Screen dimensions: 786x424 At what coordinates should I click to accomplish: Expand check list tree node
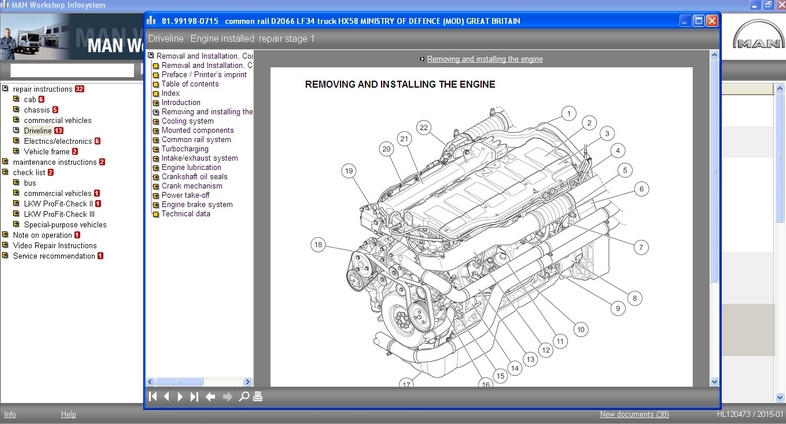click(5, 172)
